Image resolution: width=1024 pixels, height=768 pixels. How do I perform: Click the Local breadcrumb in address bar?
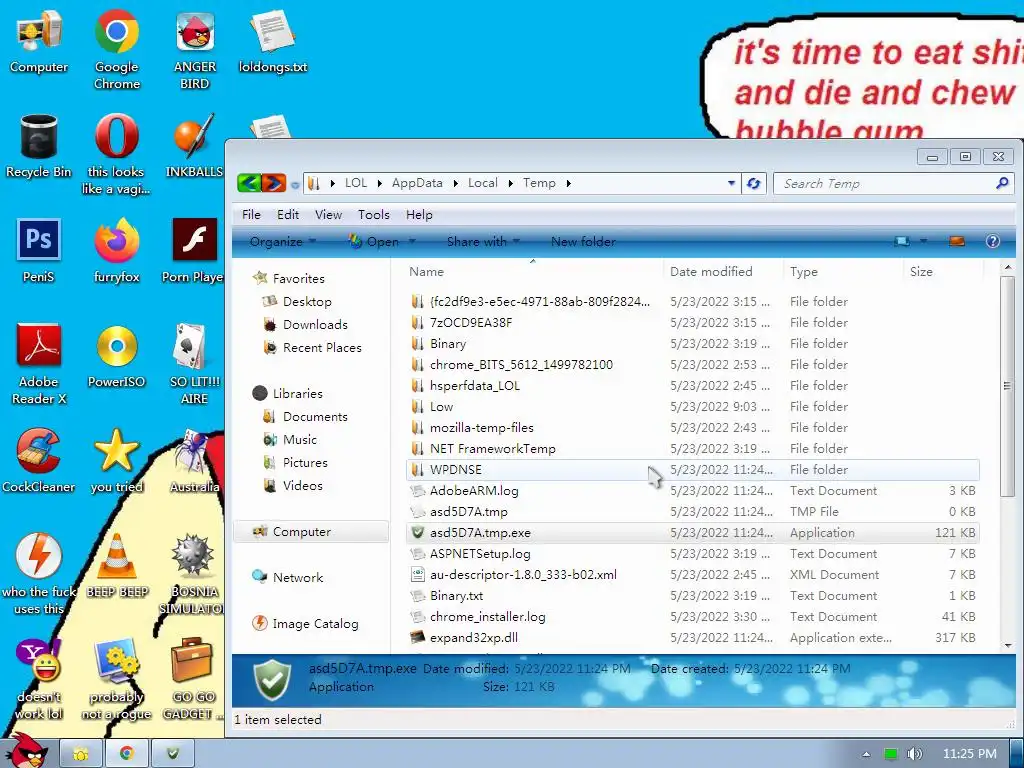[483, 184]
